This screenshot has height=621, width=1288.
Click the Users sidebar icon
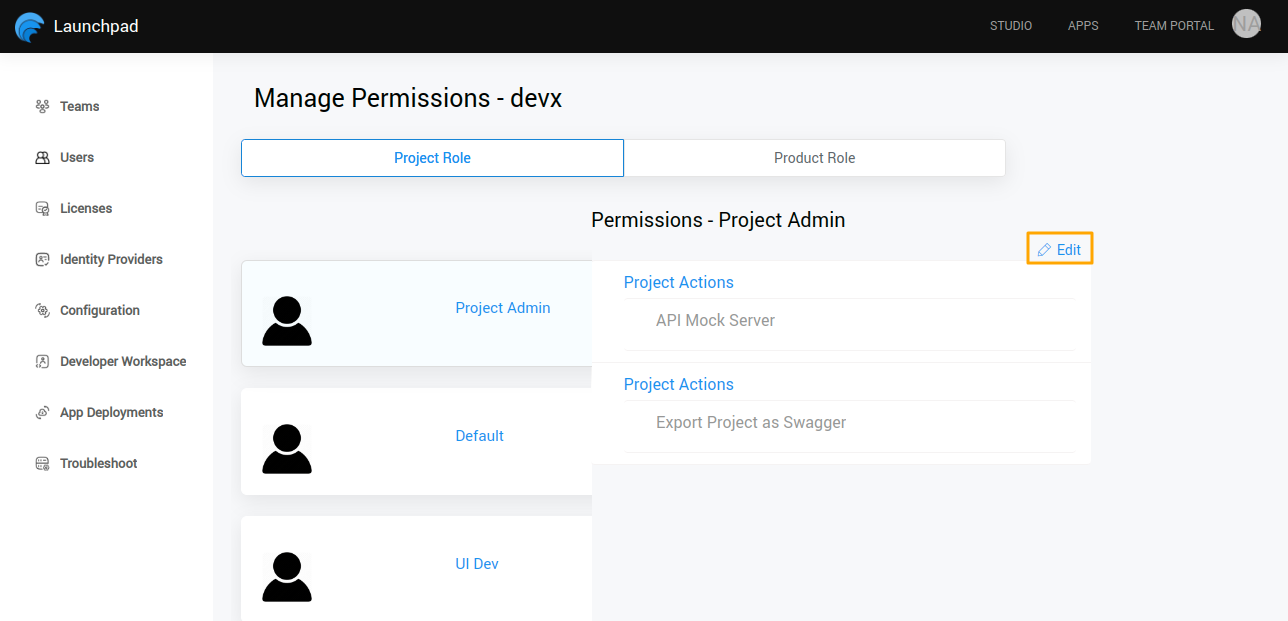[x=42, y=158]
